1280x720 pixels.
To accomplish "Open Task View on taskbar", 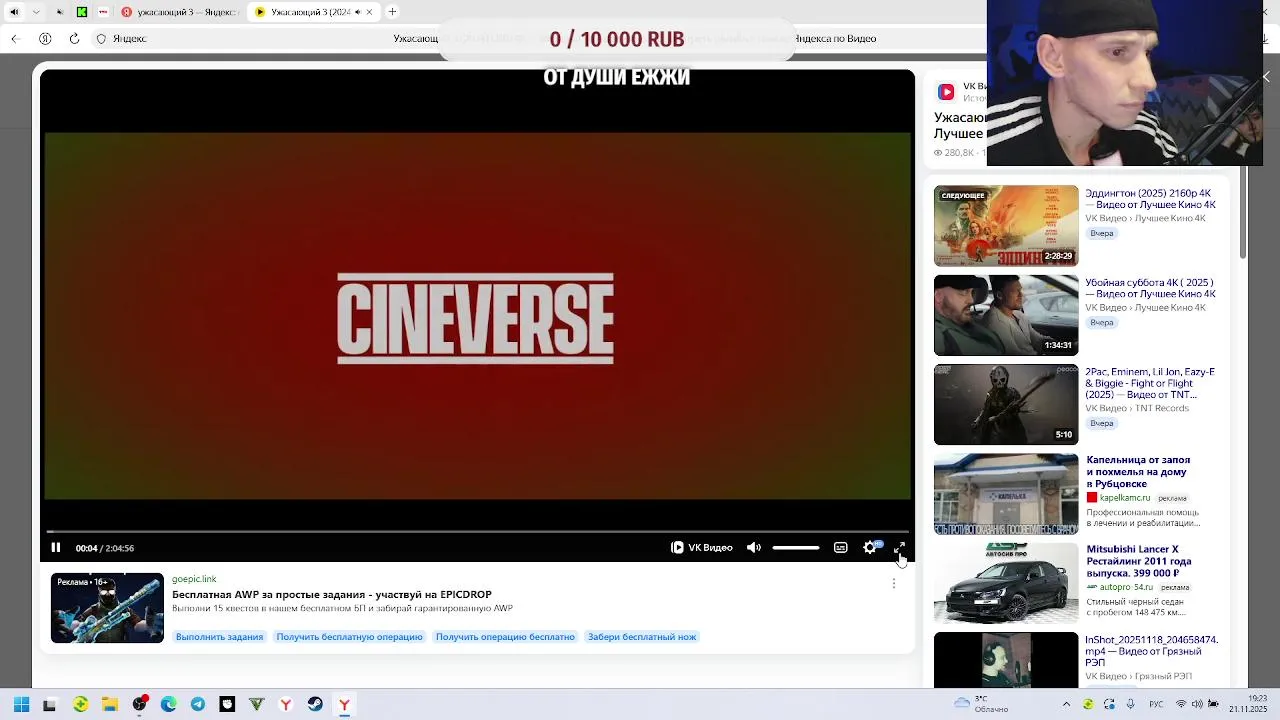I will (x=50, y=704).
